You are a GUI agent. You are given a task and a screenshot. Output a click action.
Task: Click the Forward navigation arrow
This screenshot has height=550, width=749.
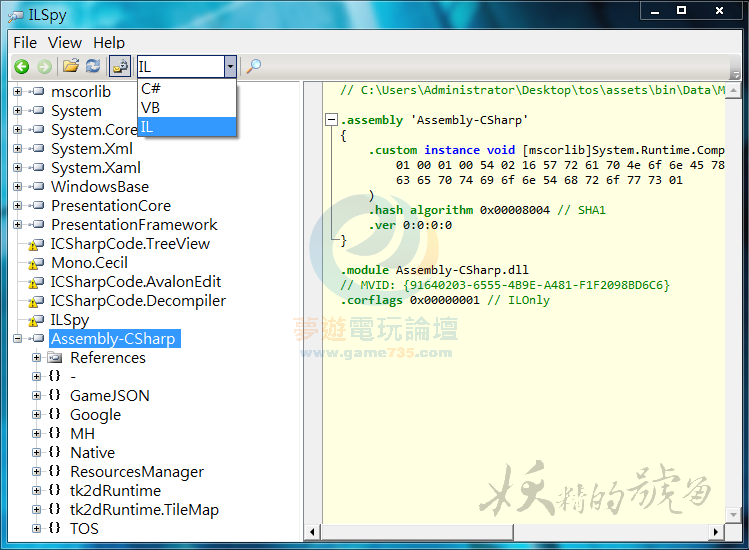(44, 66)
